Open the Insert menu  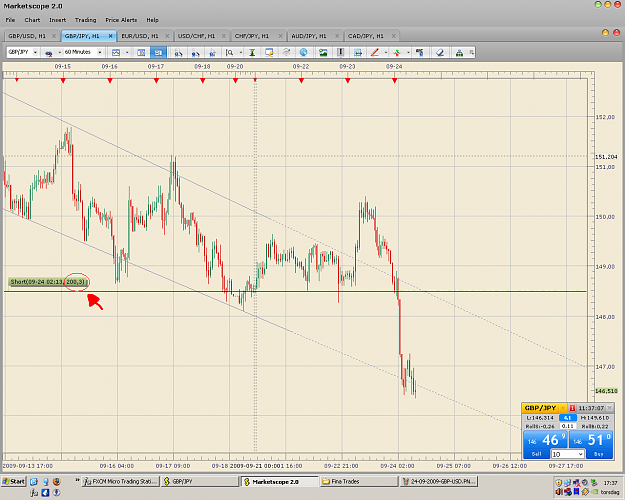point(58,20)
